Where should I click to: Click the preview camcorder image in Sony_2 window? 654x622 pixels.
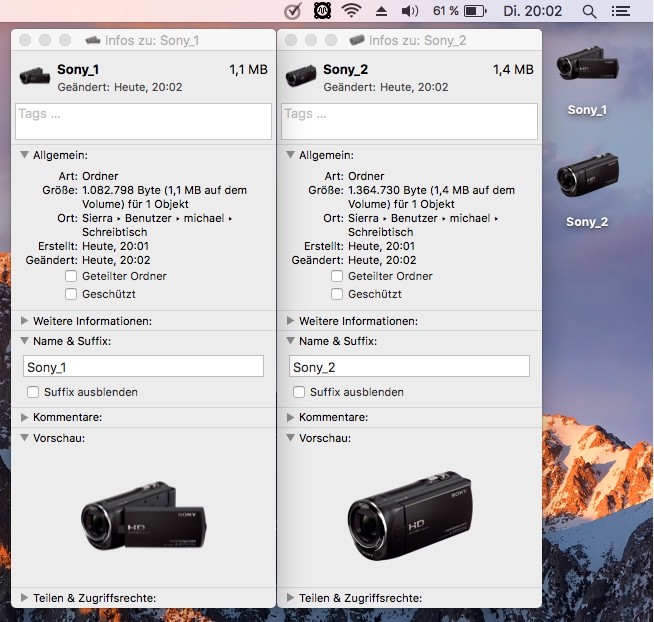410,516
